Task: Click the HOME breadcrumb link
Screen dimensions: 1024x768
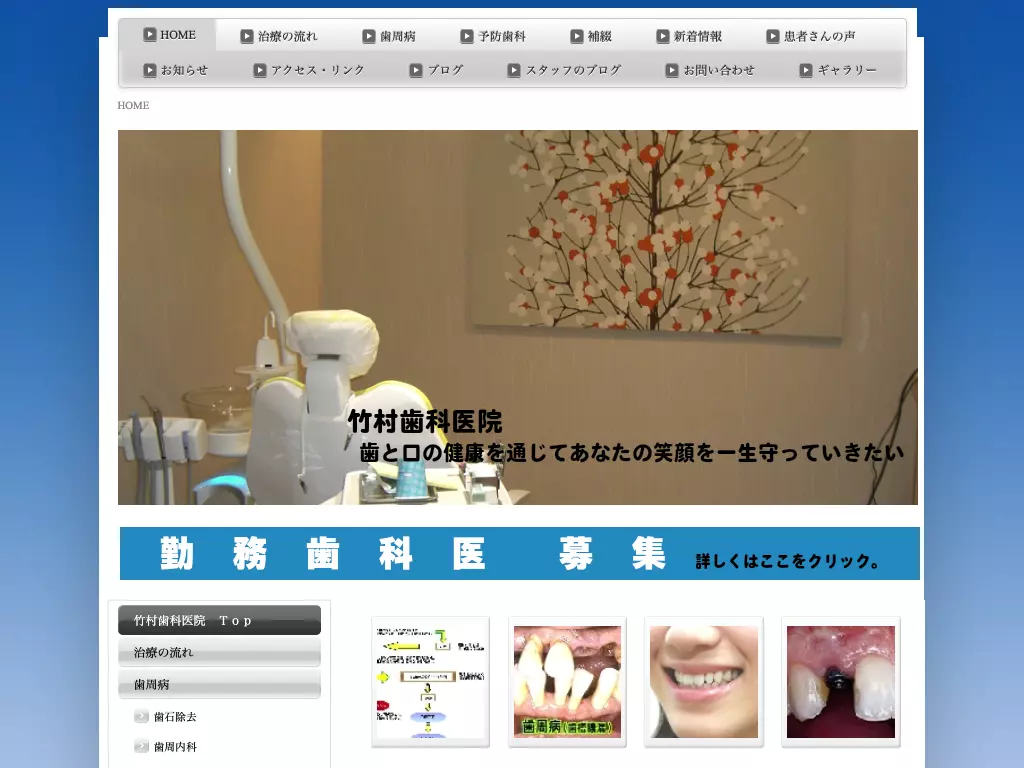Action: point(133,105)
